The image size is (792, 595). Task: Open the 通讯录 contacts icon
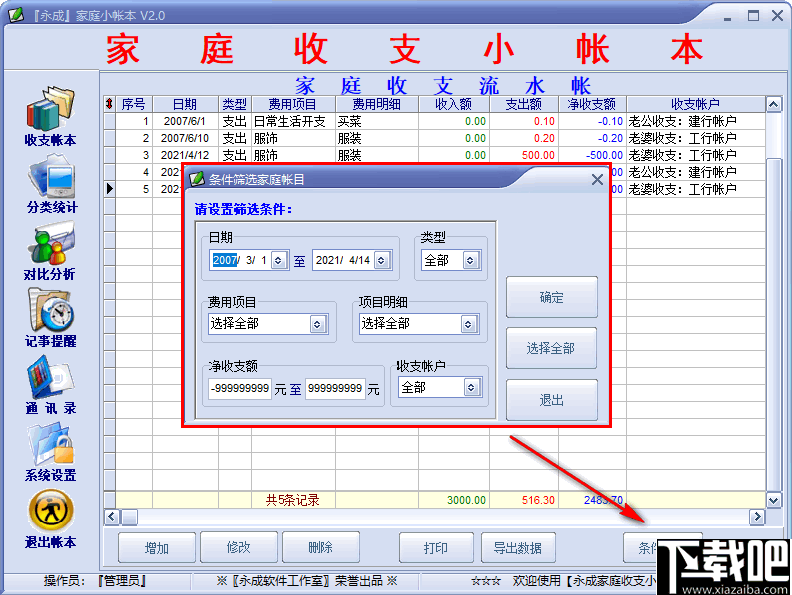pos(51,377)
